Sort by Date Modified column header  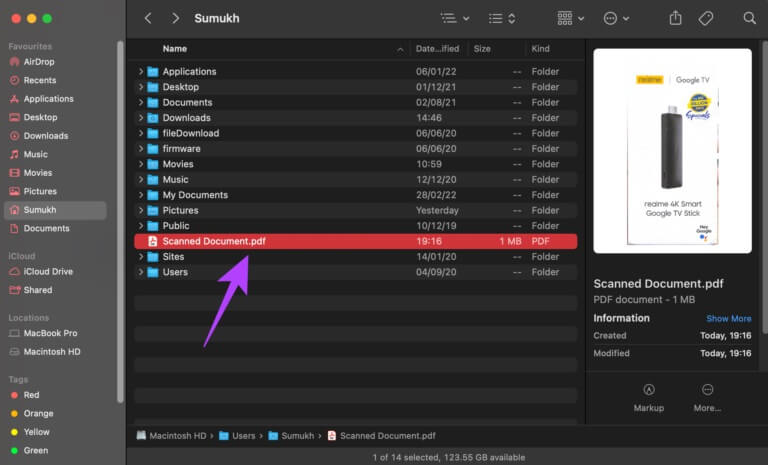438,49
